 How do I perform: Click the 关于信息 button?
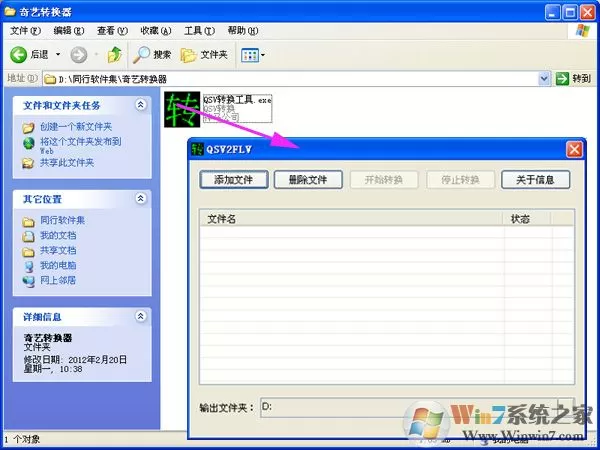click(x=535, y=179)
